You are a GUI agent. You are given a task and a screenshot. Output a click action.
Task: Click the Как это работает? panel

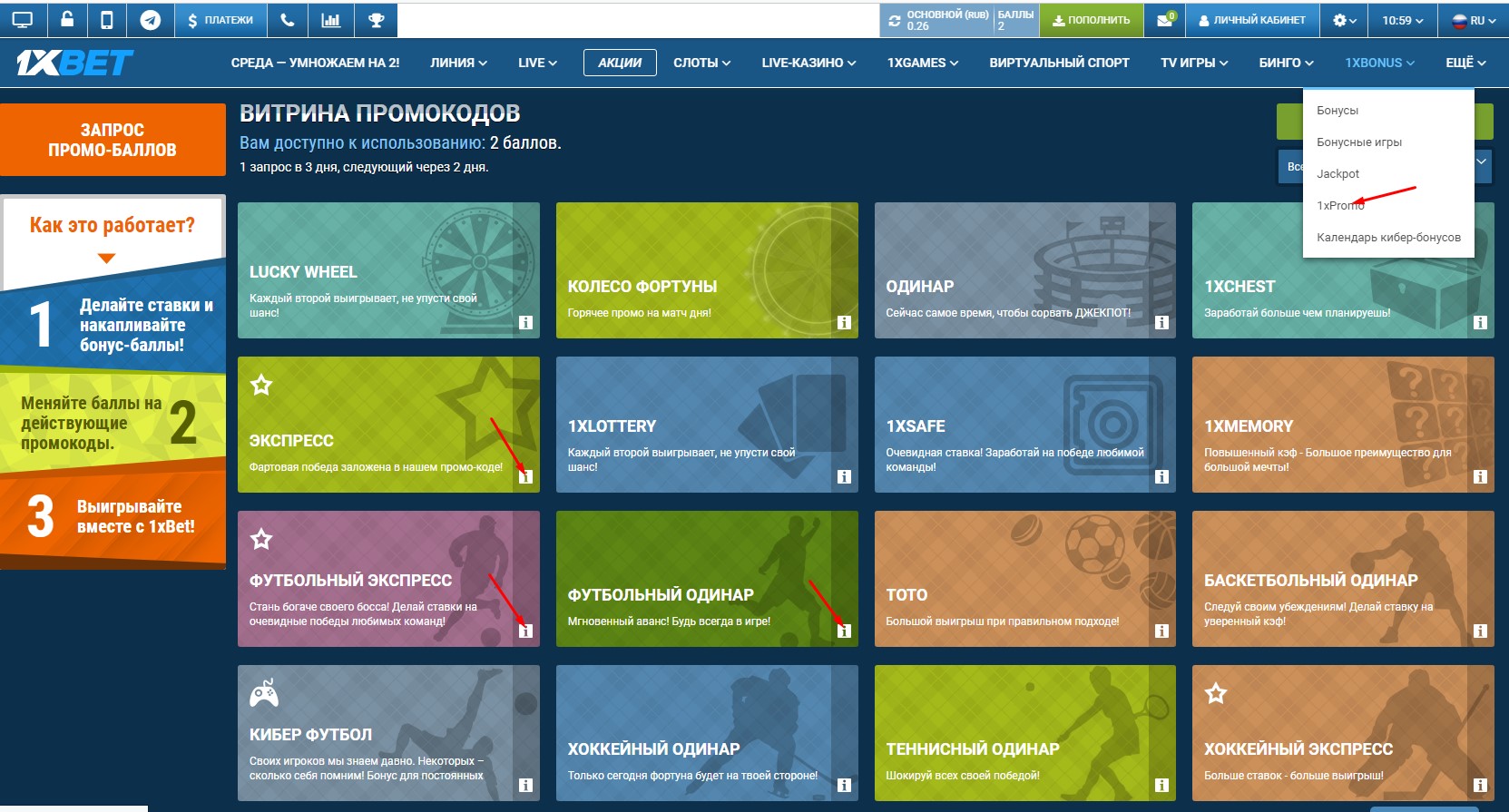pyautogui.click(x=113, y=241)
